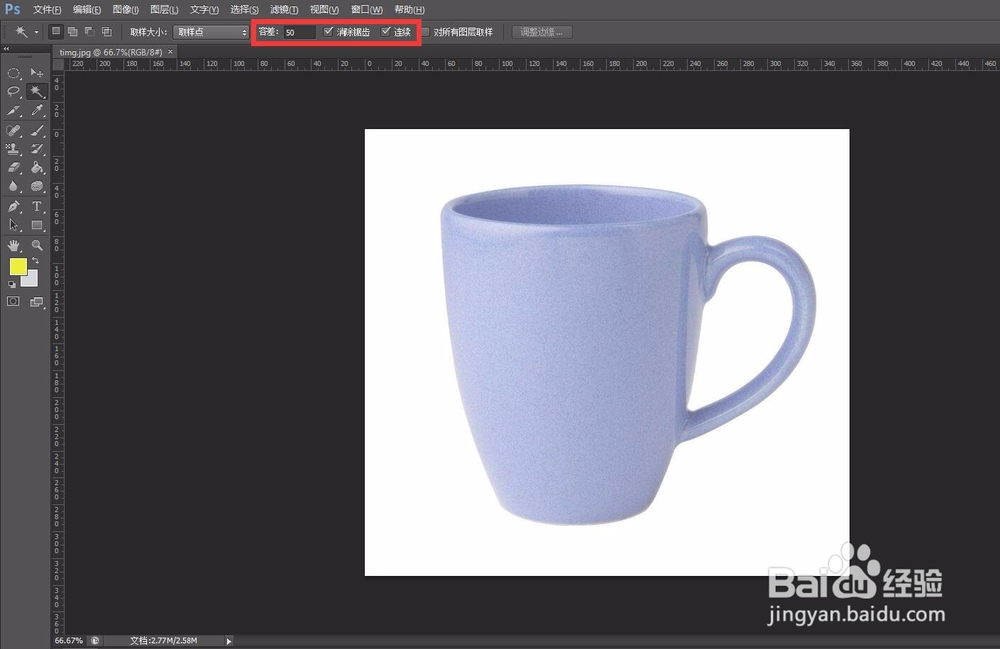The height and width of the screenshot is (649, 1000).
Task: Open the 取样大小 sample size dropdown
Action: pos(211,32)
